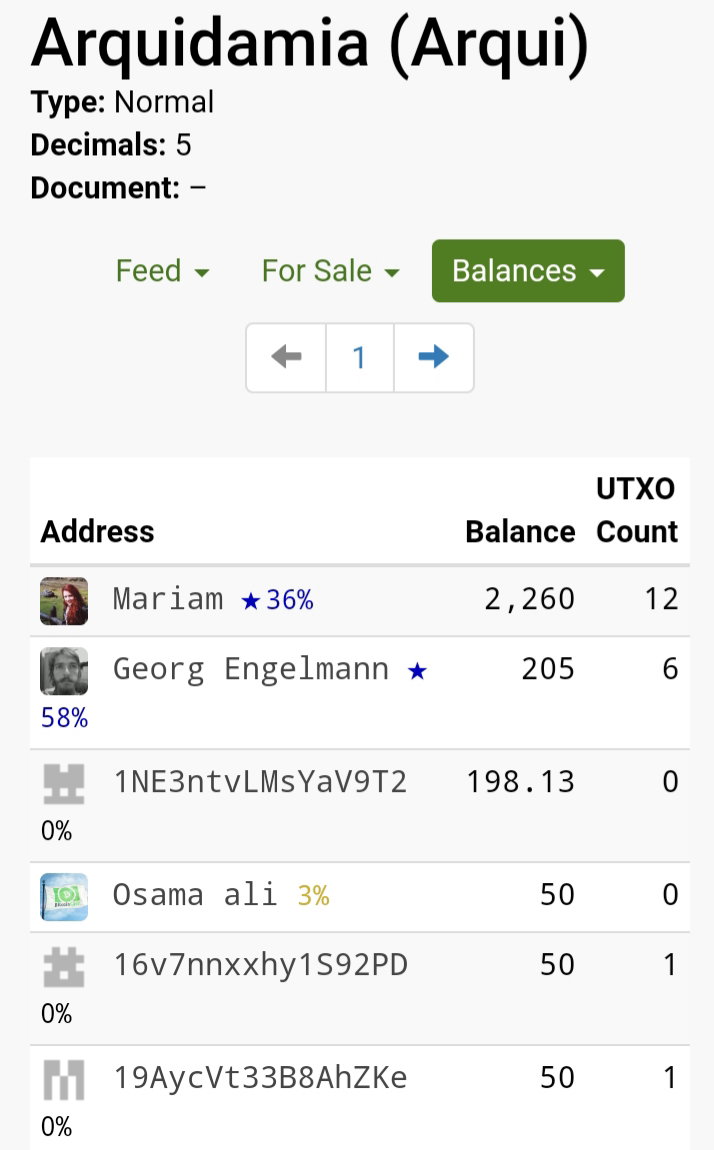Click the star beside Mariam's name
Screen dimensions: 714x1150
[251, 601]
